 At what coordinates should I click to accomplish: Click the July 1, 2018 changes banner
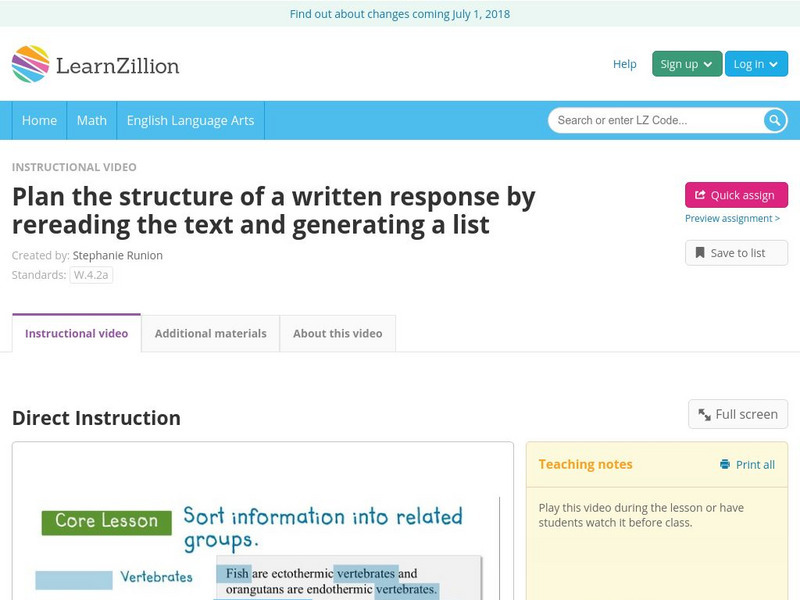click(x=400, y=14)
